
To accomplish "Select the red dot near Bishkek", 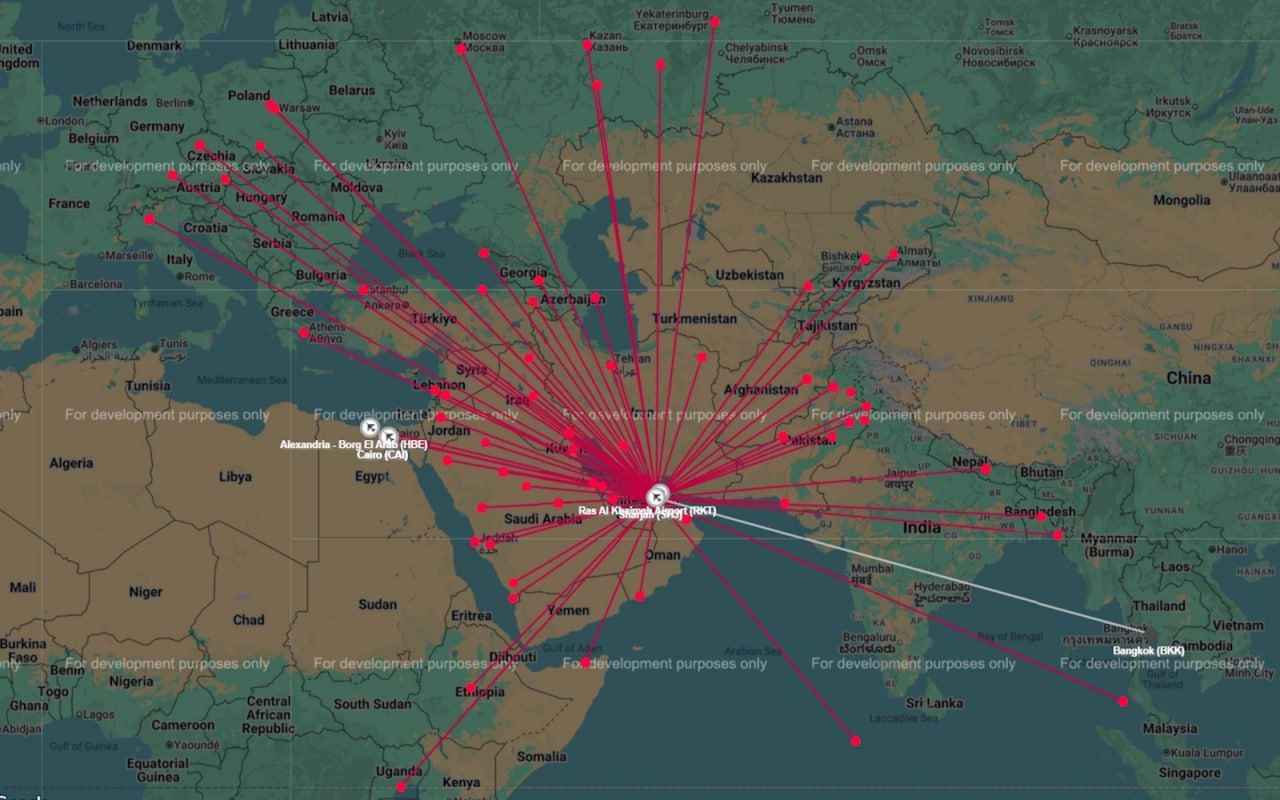I will point(865,259).
